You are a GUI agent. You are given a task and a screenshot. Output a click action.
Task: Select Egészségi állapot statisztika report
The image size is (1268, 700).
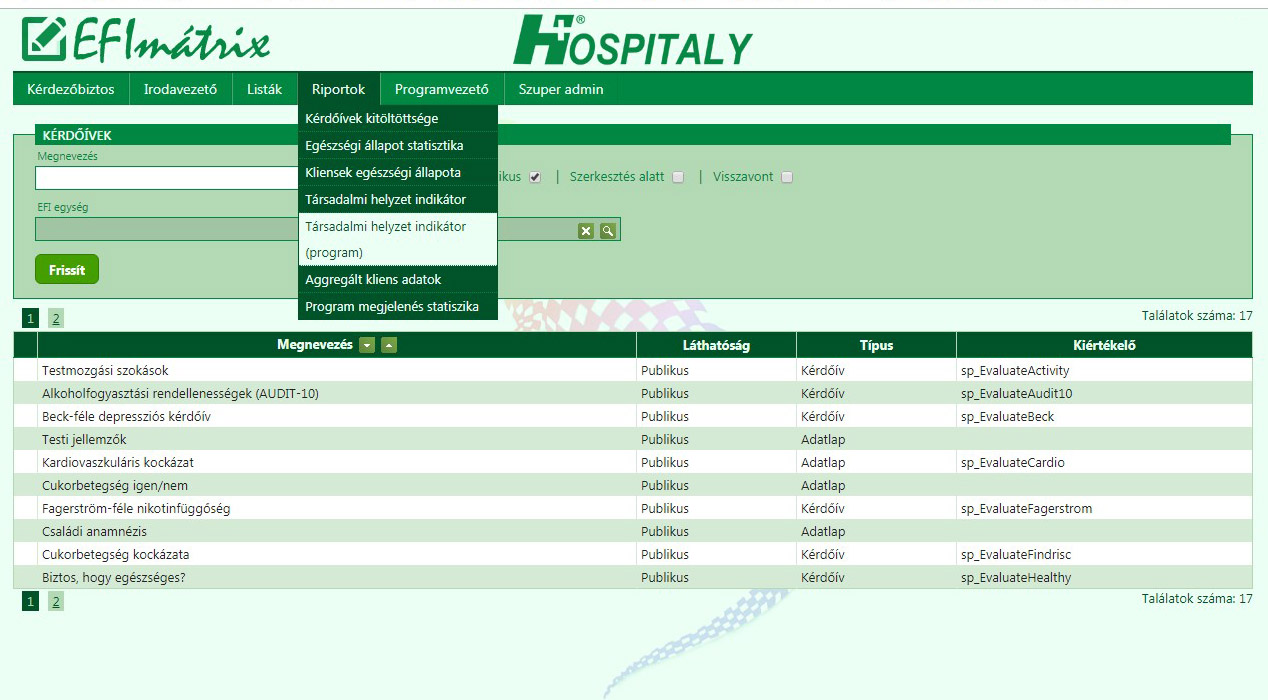[397, 146]
